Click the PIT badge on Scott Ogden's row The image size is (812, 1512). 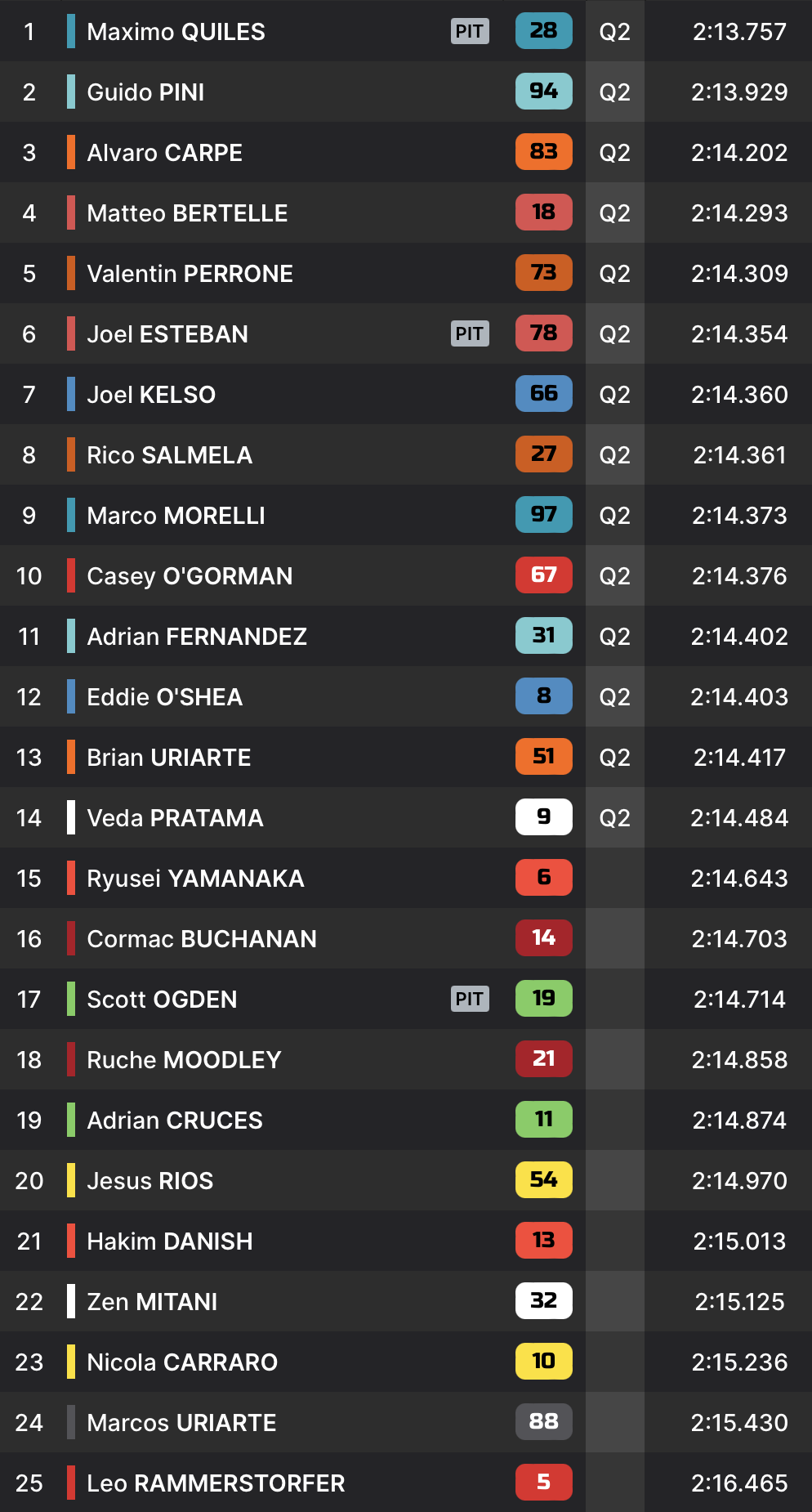(470, 1000)
